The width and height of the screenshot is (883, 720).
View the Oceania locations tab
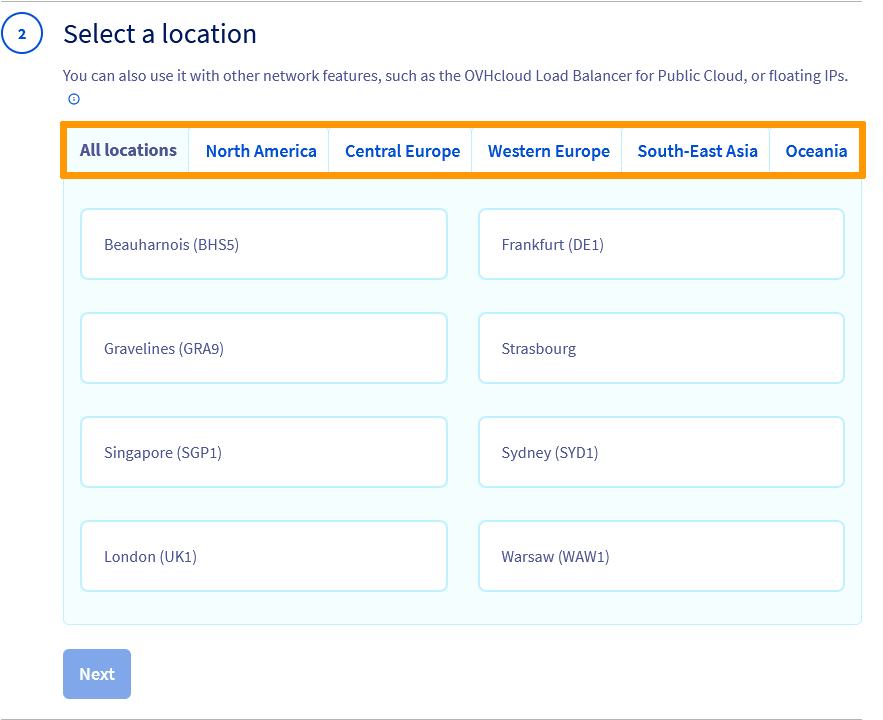click(816, 151)
